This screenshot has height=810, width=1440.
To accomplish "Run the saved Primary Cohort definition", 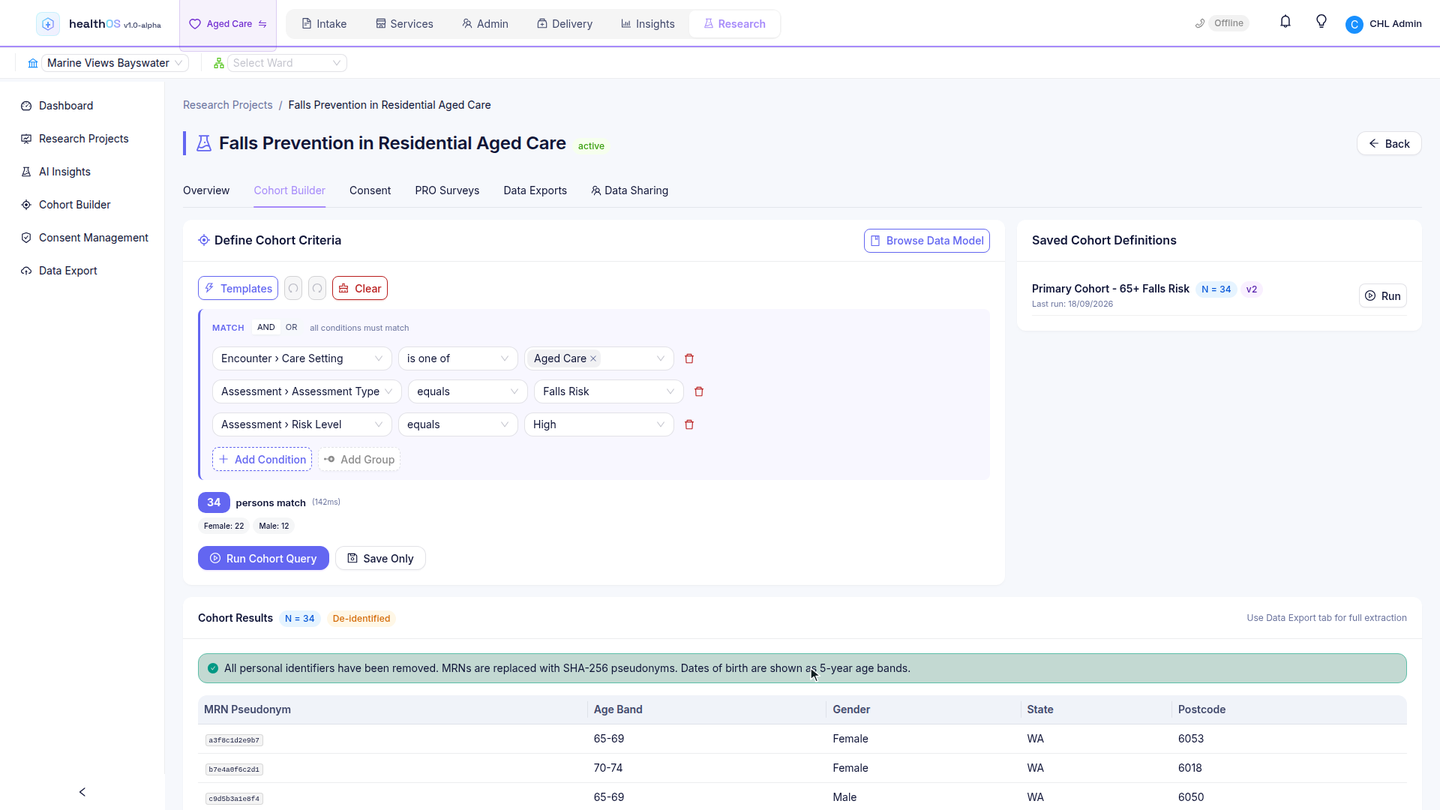I will tap(1383, 296).
